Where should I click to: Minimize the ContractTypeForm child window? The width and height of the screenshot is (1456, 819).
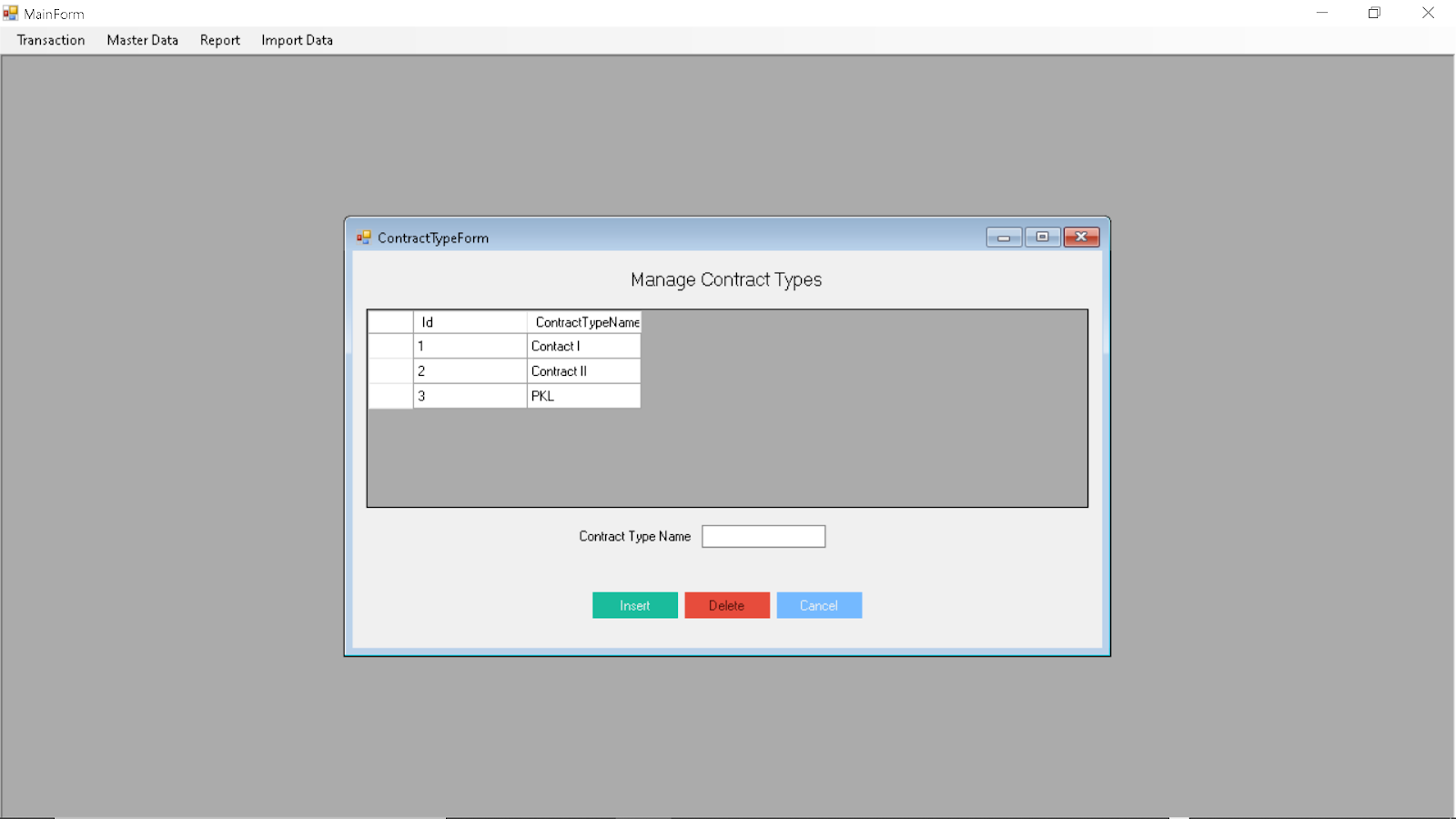click(1004, 238)
